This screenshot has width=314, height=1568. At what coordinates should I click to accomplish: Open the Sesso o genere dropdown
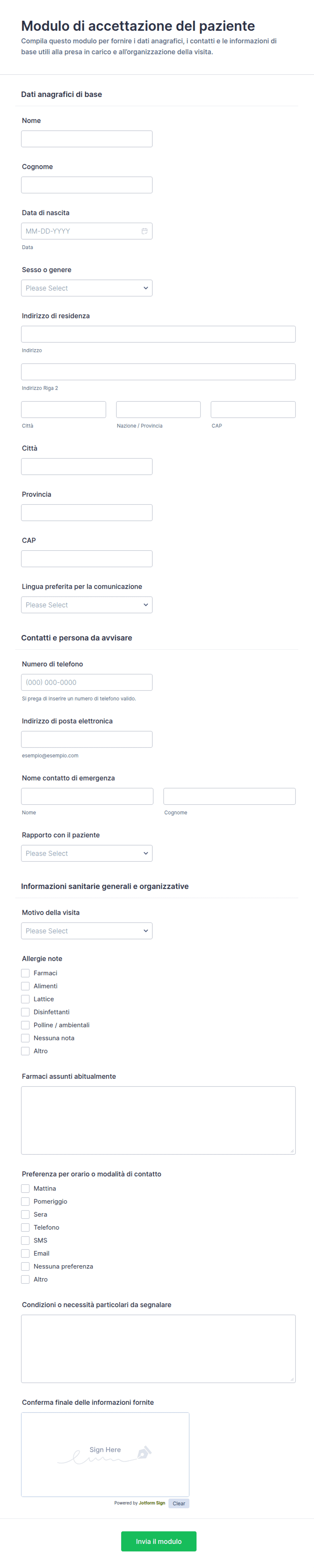point(86,288)
